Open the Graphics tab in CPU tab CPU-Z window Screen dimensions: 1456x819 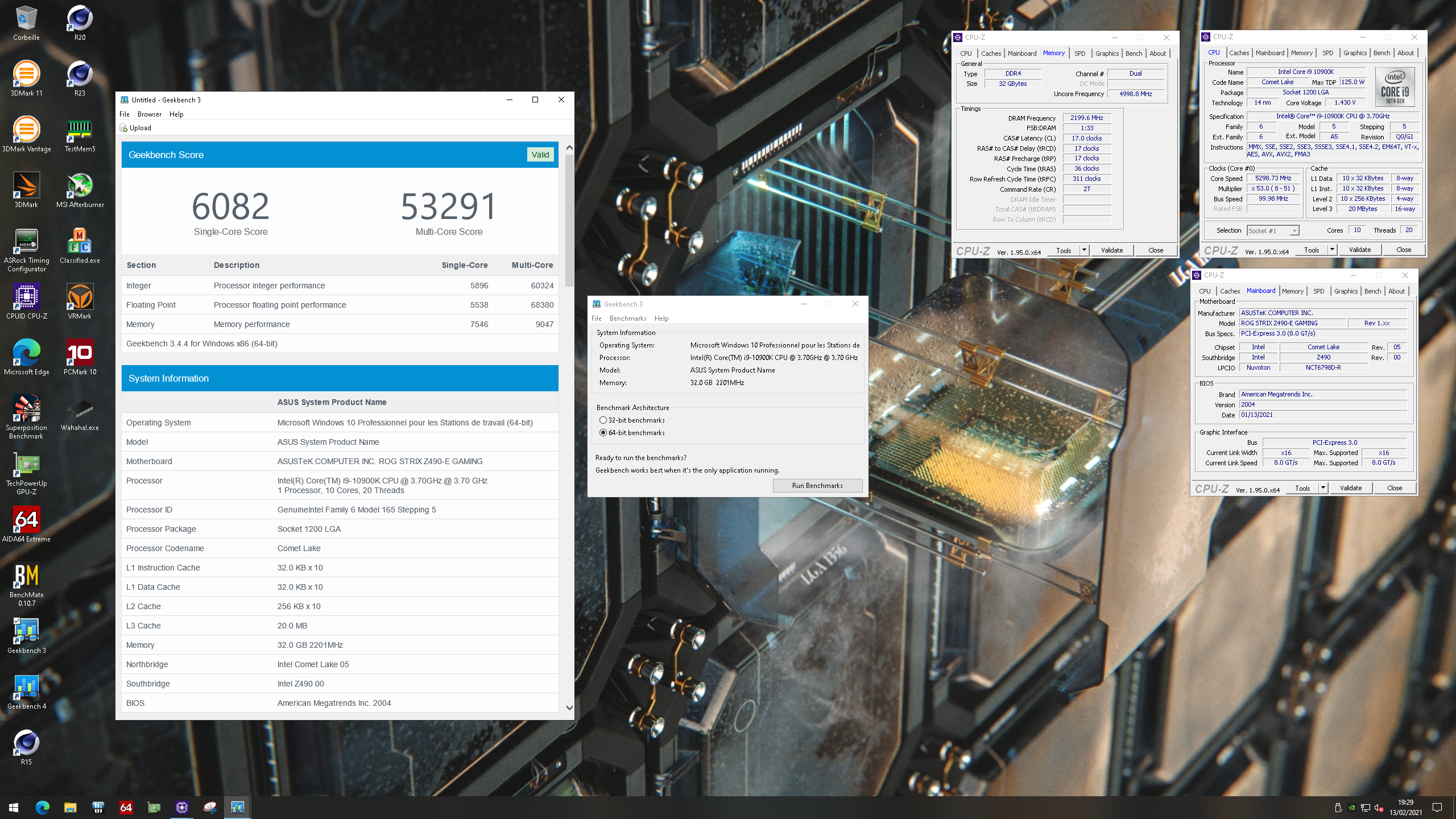[x=1355, y=53]
